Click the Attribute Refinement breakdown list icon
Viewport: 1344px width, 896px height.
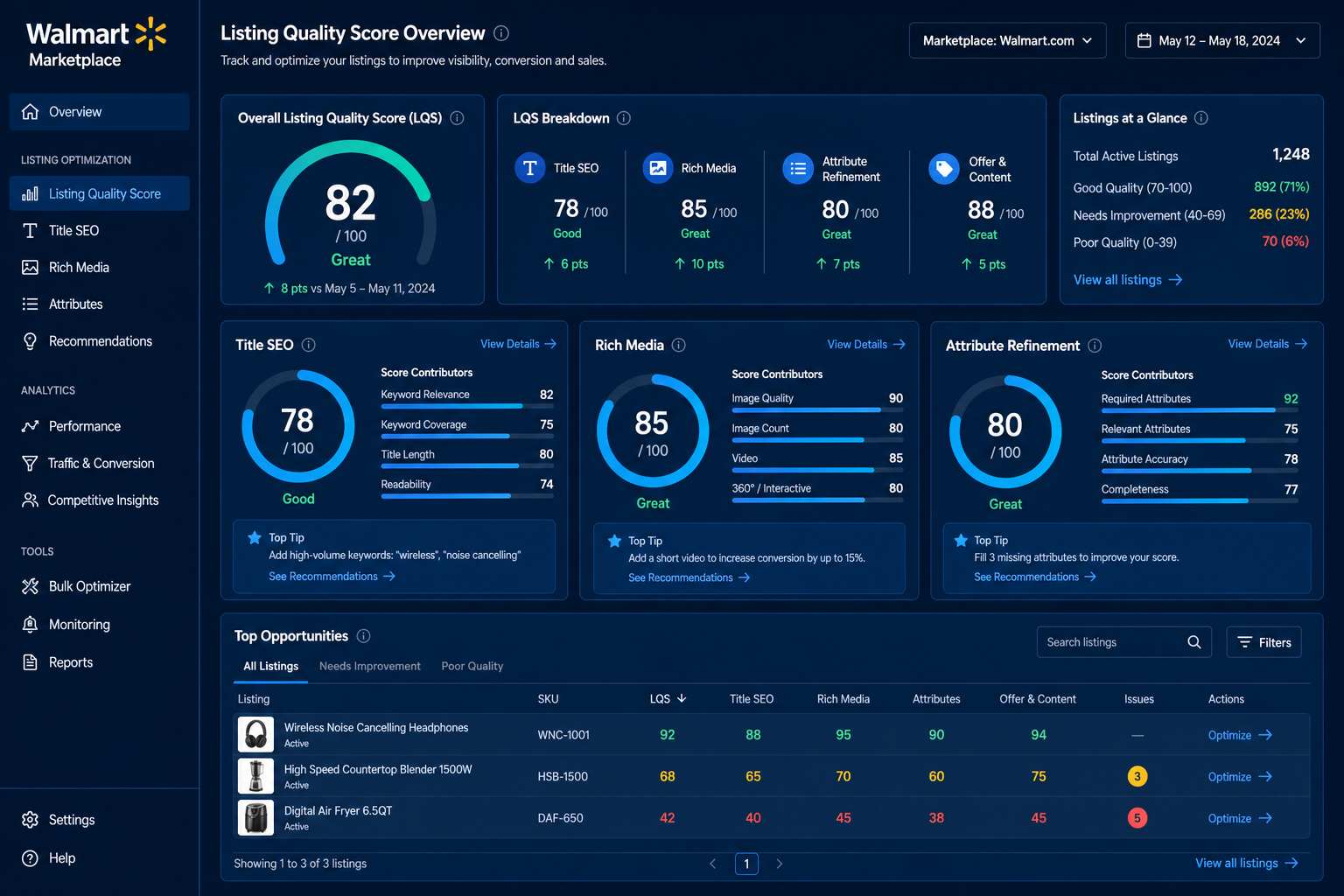point(798,169)
